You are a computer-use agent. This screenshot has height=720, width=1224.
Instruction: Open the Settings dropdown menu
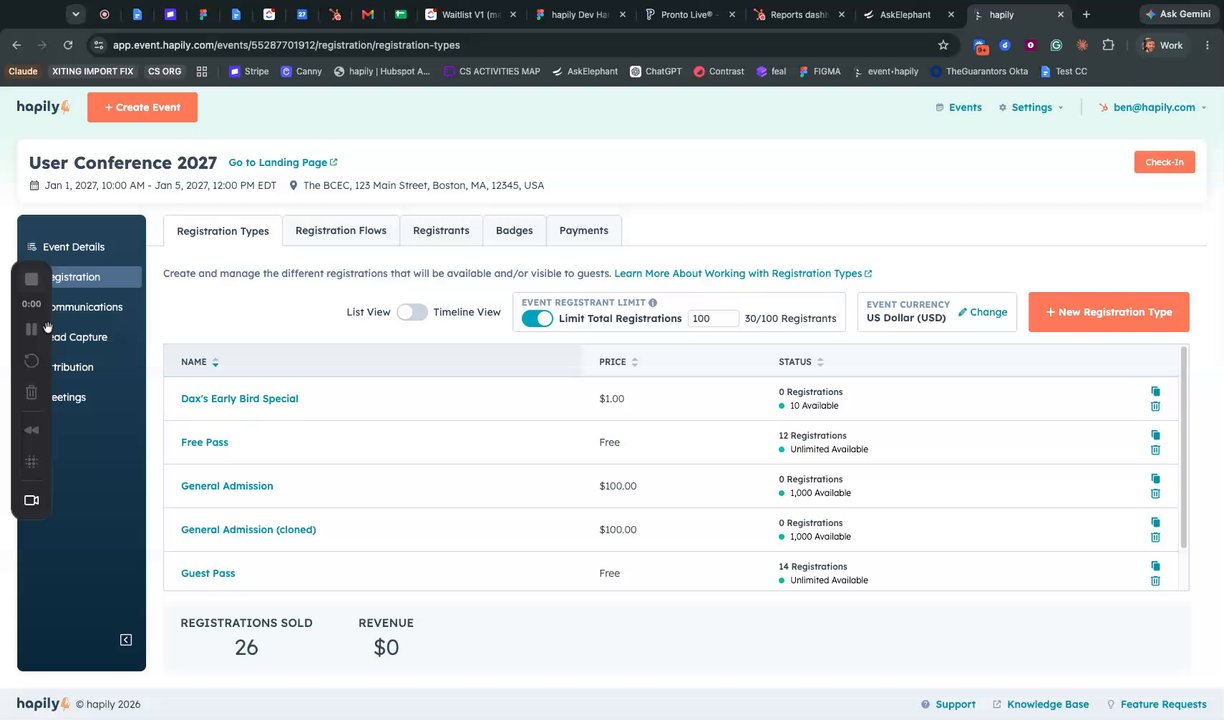(1031, 107)
